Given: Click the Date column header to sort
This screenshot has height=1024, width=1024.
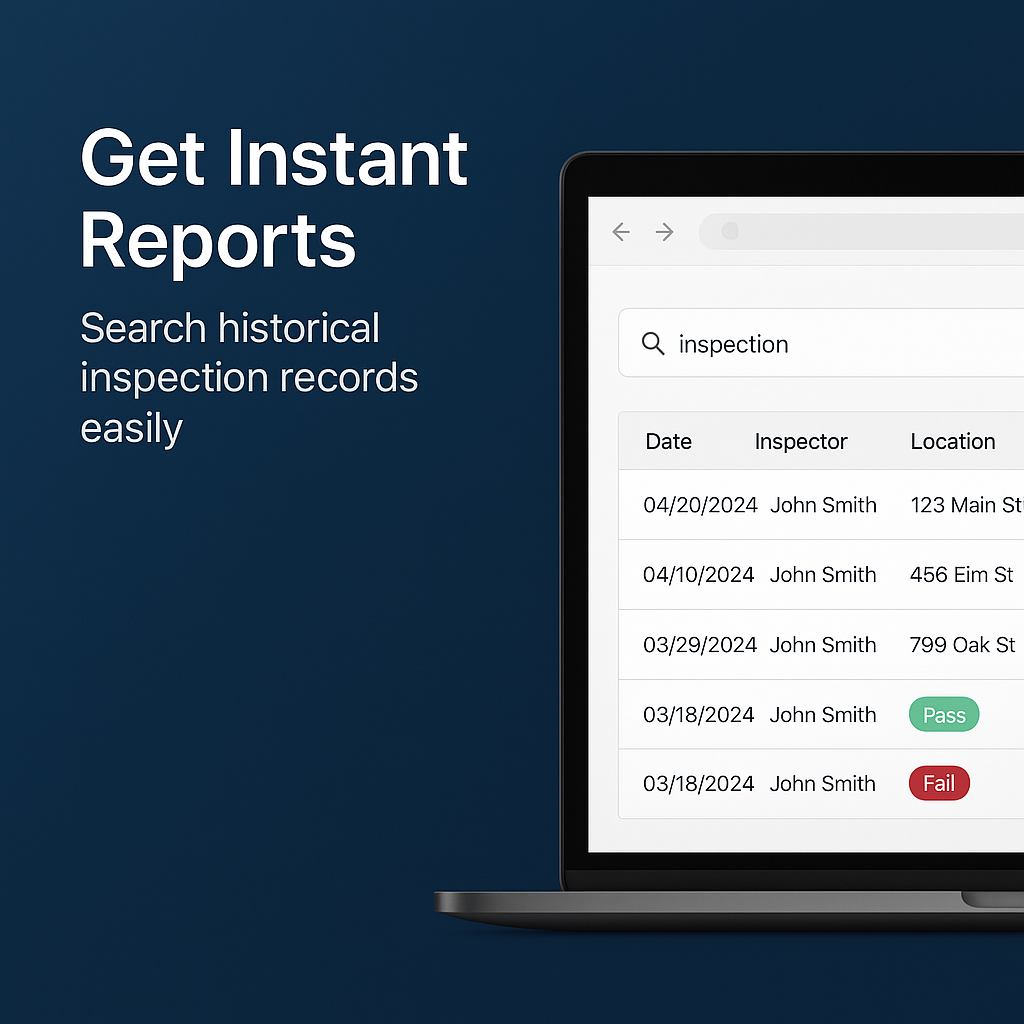Looking at the screenshot, I should [668, 441].
